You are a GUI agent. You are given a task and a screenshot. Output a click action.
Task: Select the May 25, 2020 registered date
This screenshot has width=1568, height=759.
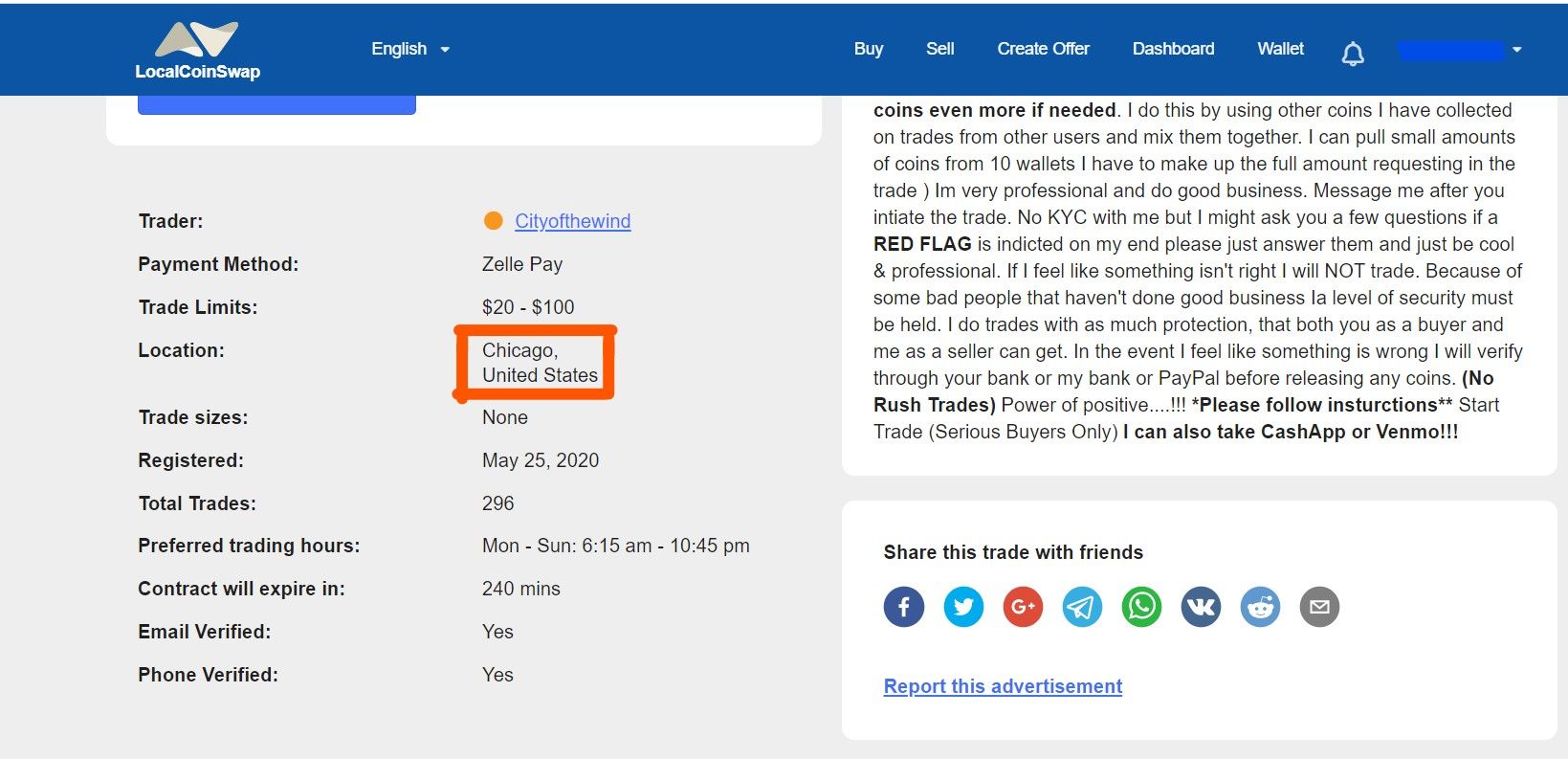[x=541, y=460]
